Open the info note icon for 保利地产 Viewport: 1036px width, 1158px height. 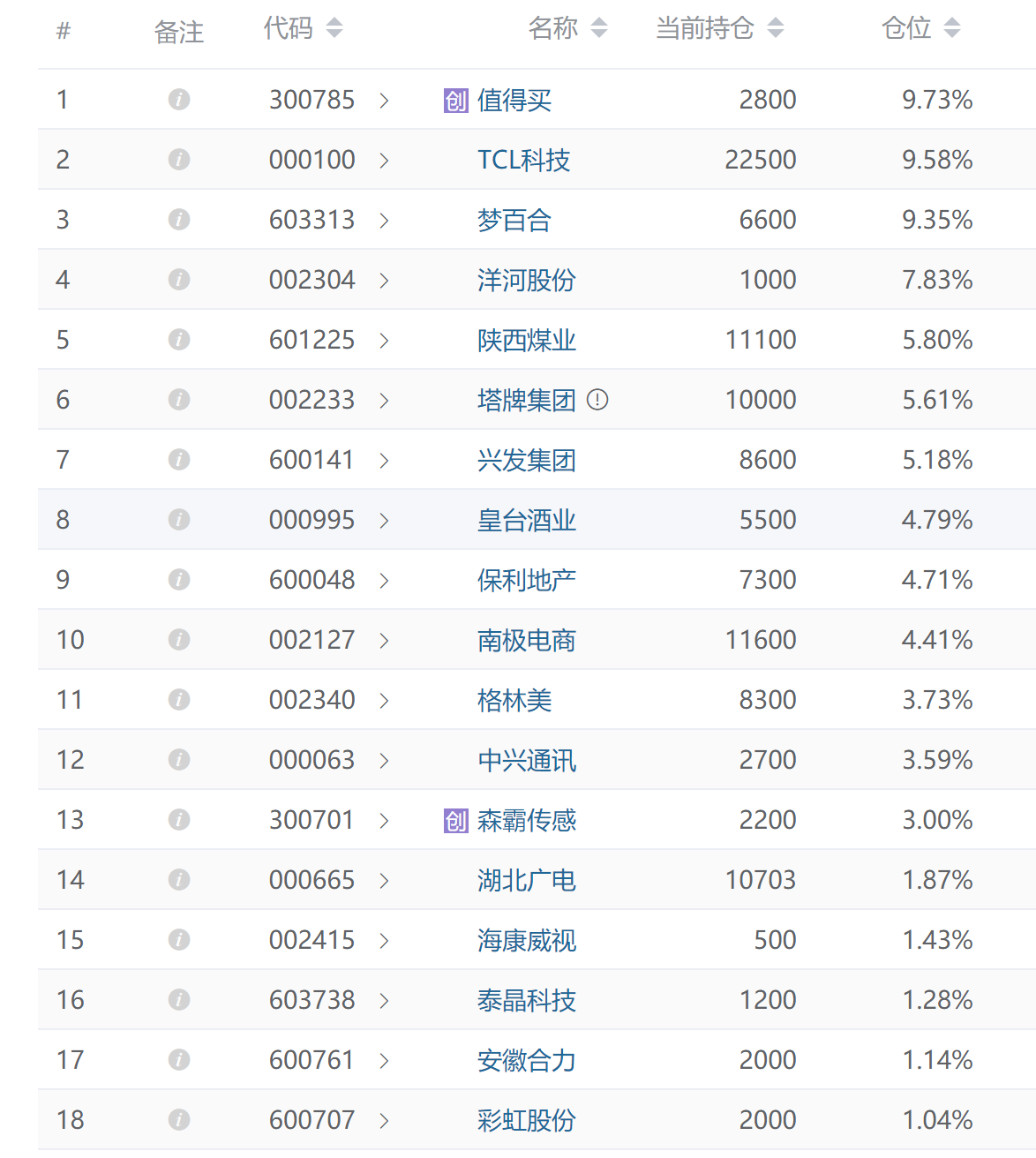pyautogui.click(x=179, y=579)
